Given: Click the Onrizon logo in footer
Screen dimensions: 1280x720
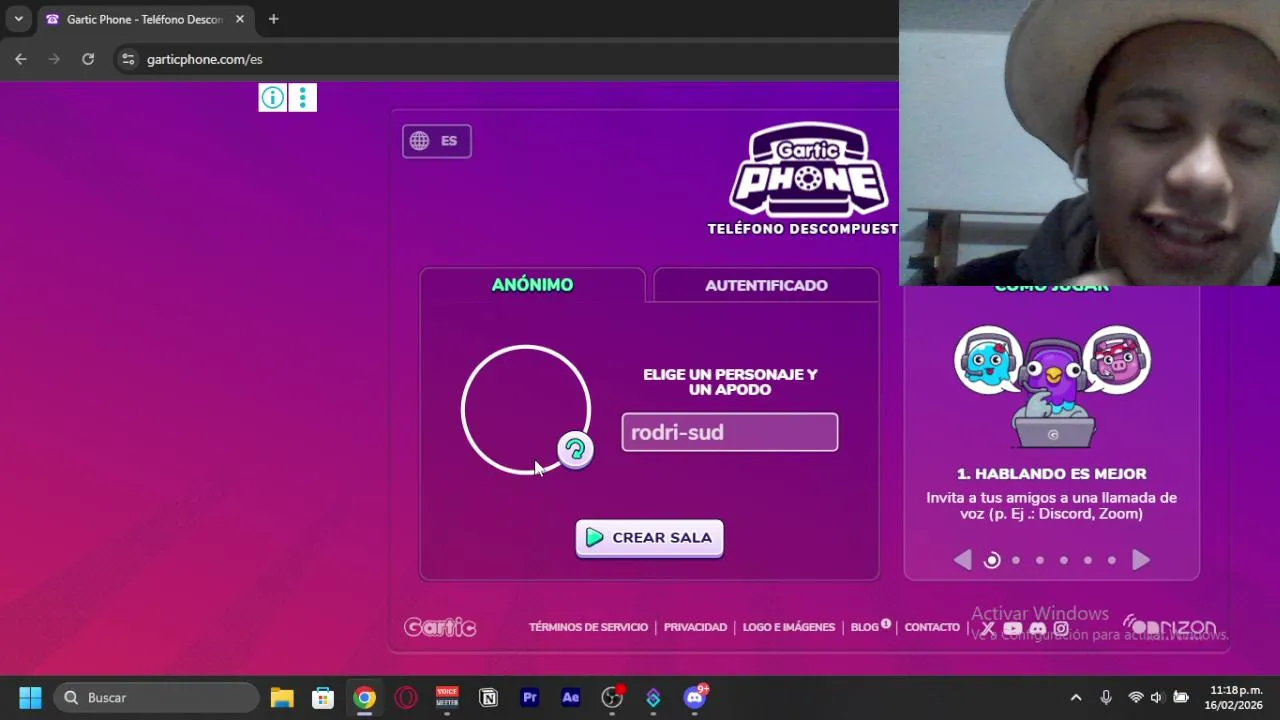Looking at the screenshot, I should point(1169,627).
